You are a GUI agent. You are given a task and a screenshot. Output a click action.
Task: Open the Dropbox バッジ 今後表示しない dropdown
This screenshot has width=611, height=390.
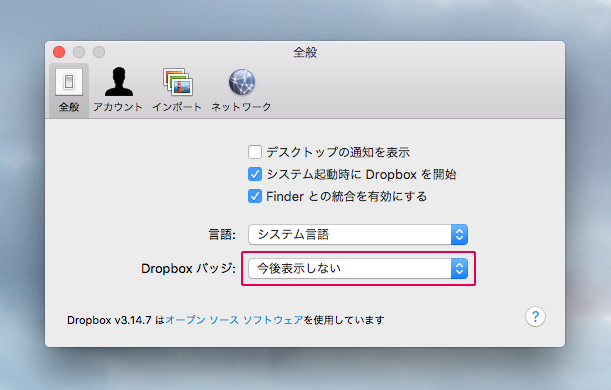358,268
